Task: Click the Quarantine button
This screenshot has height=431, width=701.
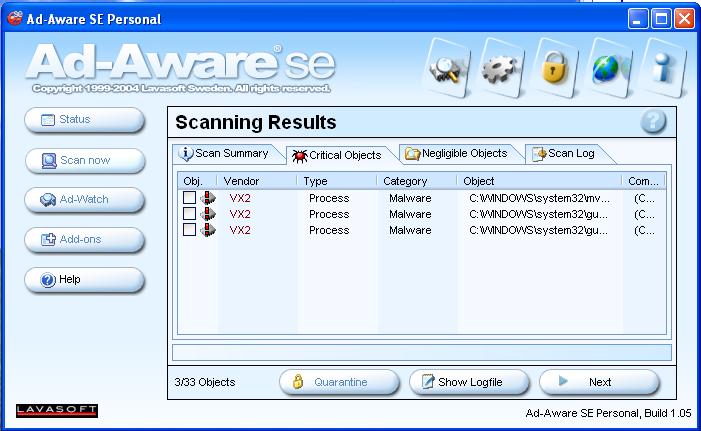Action: click(339, 382)
